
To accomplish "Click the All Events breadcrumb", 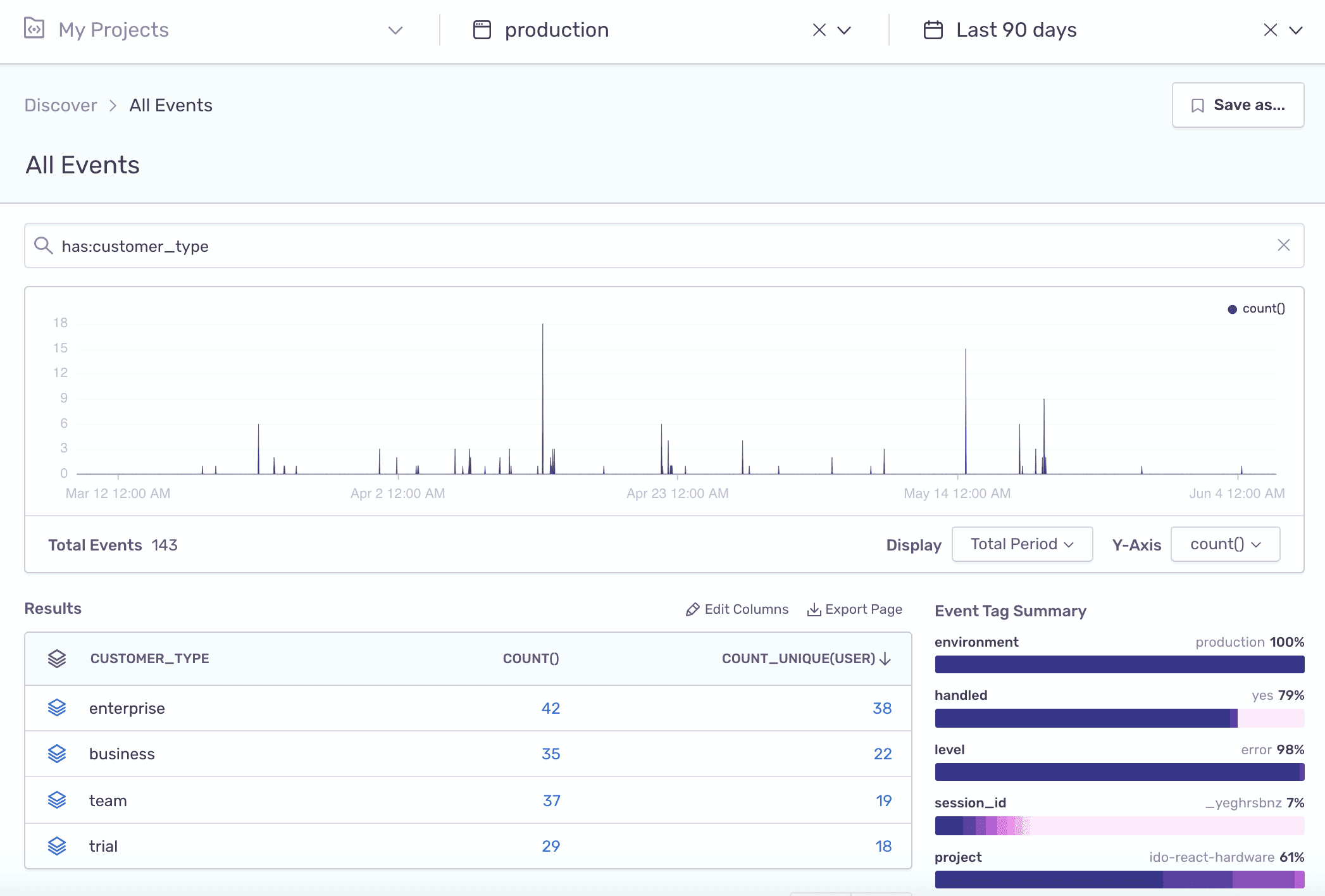I will (x=170, y=105).
